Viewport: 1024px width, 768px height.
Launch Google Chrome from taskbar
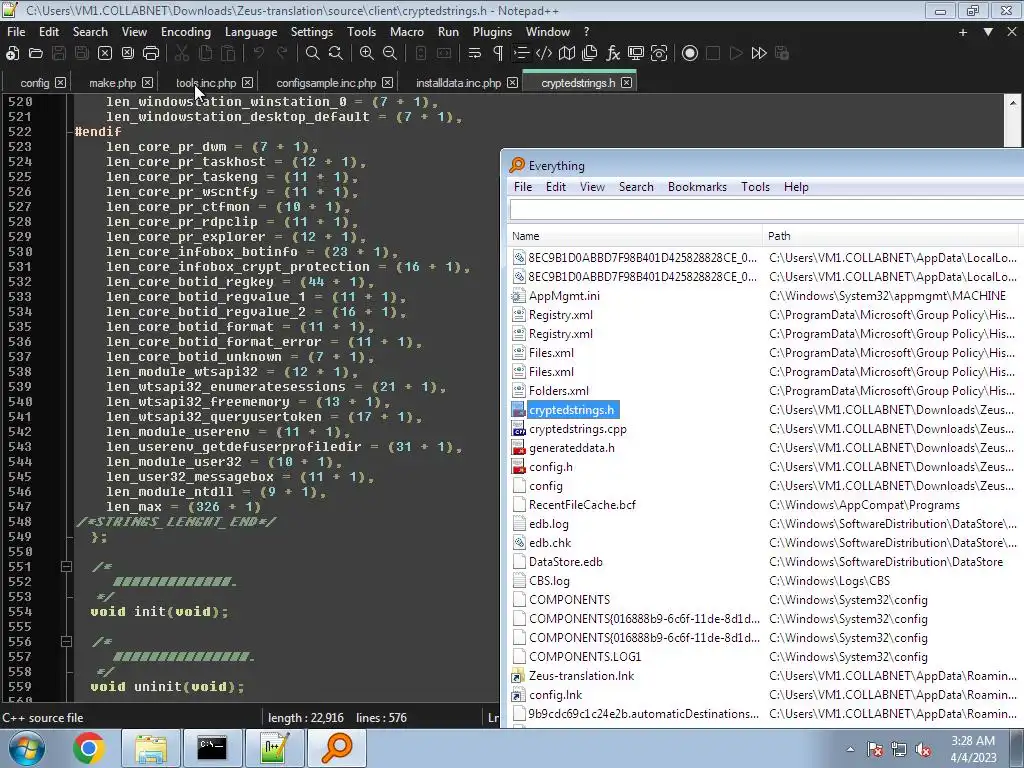pos(89,748)
